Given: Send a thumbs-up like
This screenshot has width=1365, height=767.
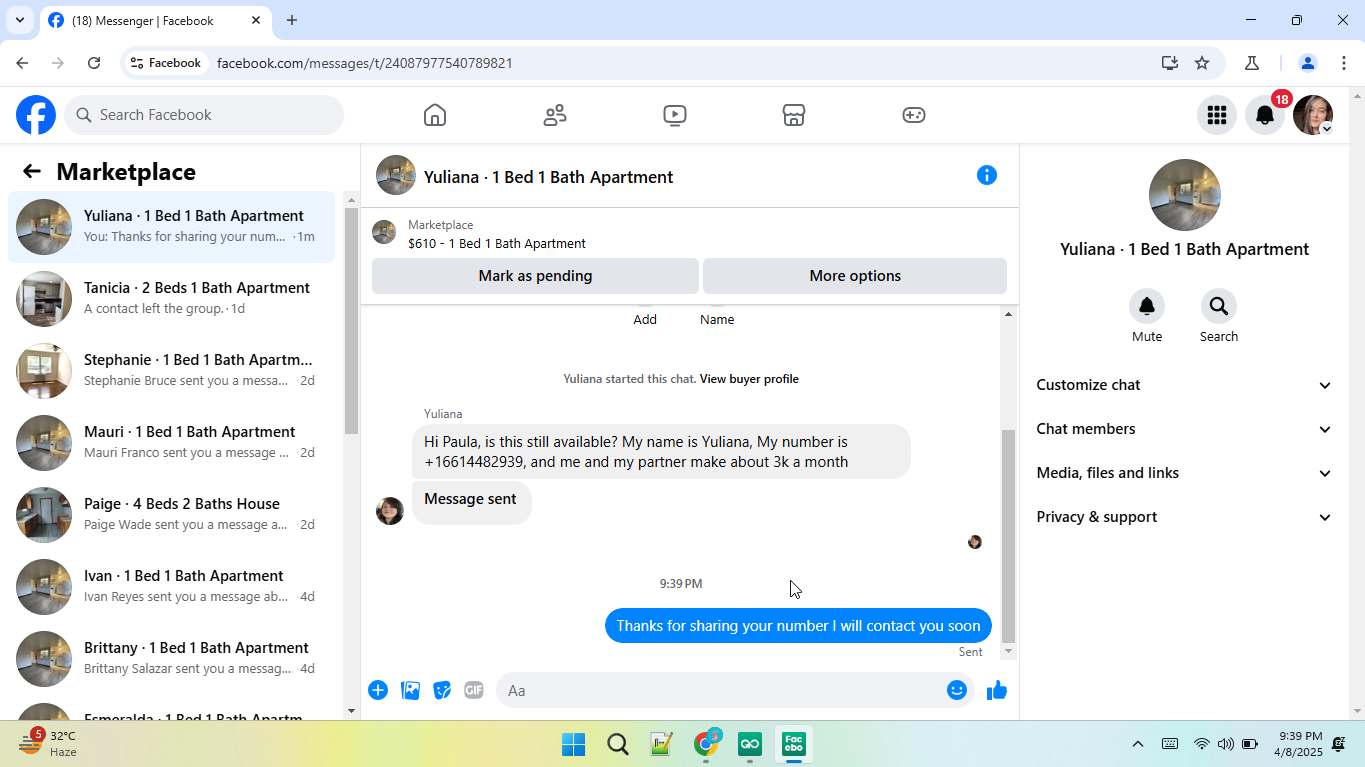Looking at the screenshot, I should [997, 690].
